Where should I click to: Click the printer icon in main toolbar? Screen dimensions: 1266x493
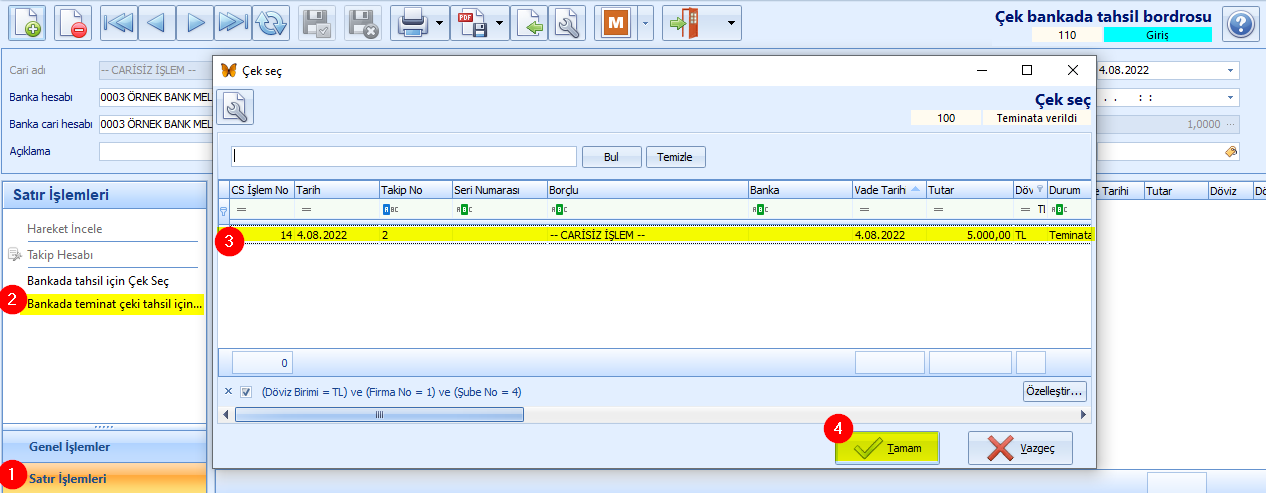[412, 22]
